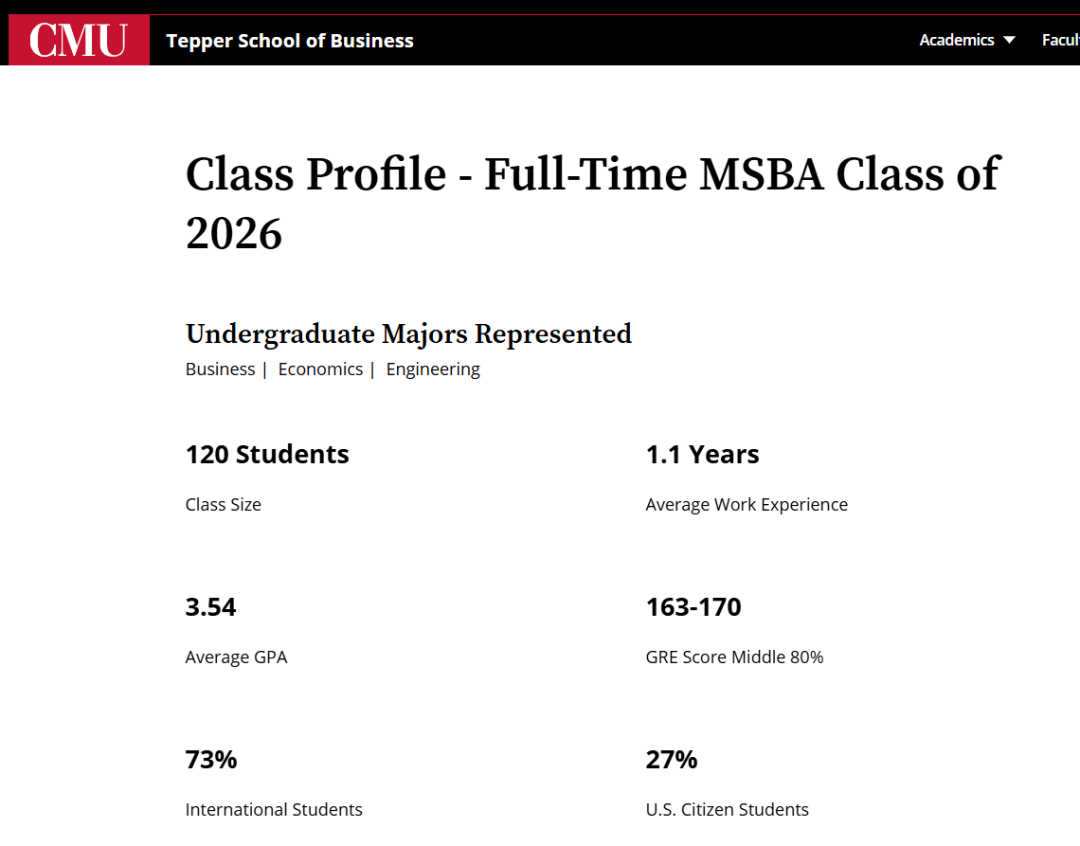
Task: Click the 163-170 GRE score range
Action: [693, 607]
